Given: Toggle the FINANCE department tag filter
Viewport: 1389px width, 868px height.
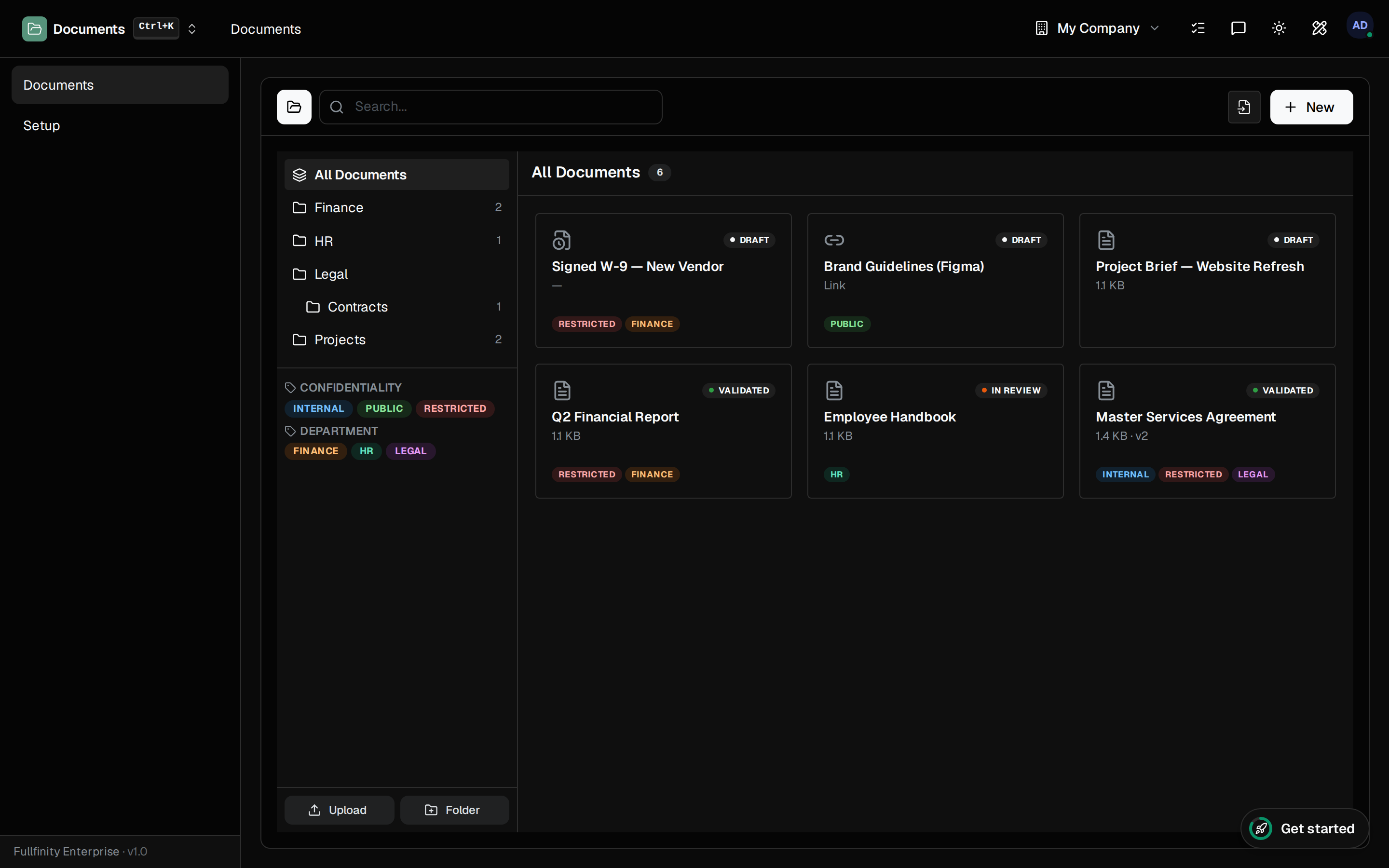Looking at the screenshot, I should point(316,451).
